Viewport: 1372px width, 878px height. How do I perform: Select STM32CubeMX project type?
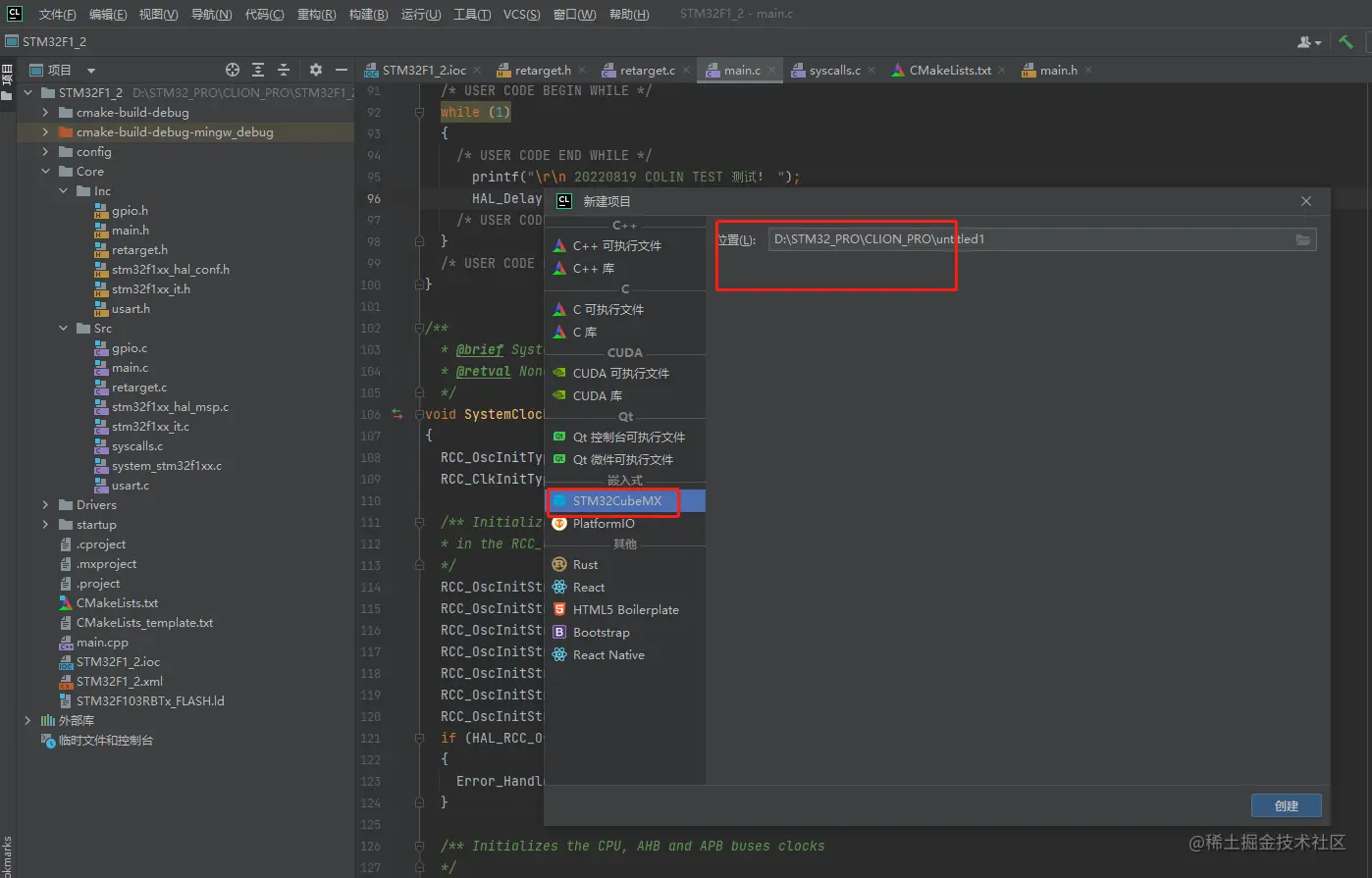coord(625,500)
